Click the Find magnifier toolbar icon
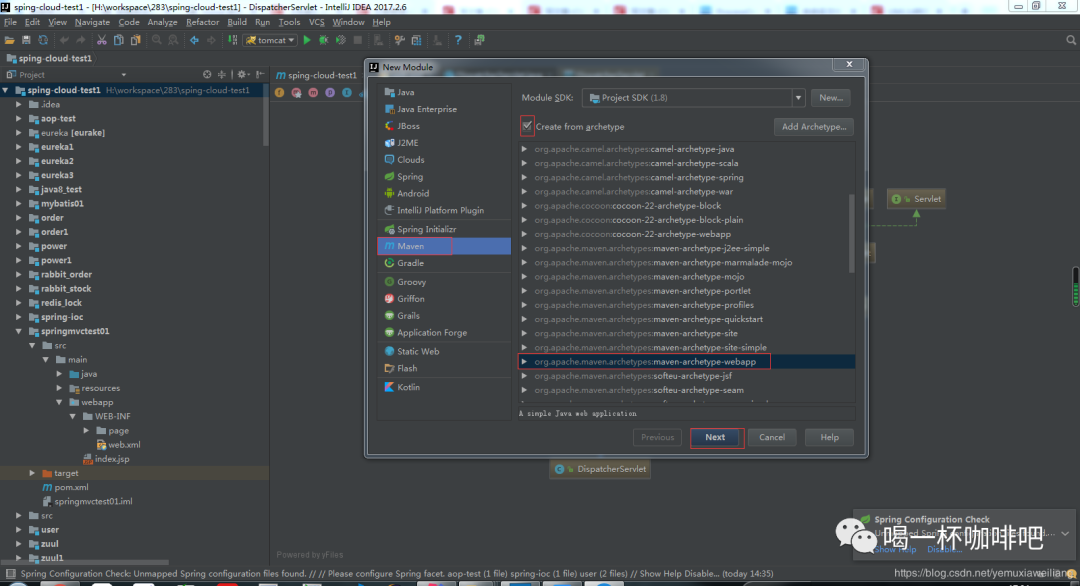Viewport: 1080px width, 586px height. [157, 41]
